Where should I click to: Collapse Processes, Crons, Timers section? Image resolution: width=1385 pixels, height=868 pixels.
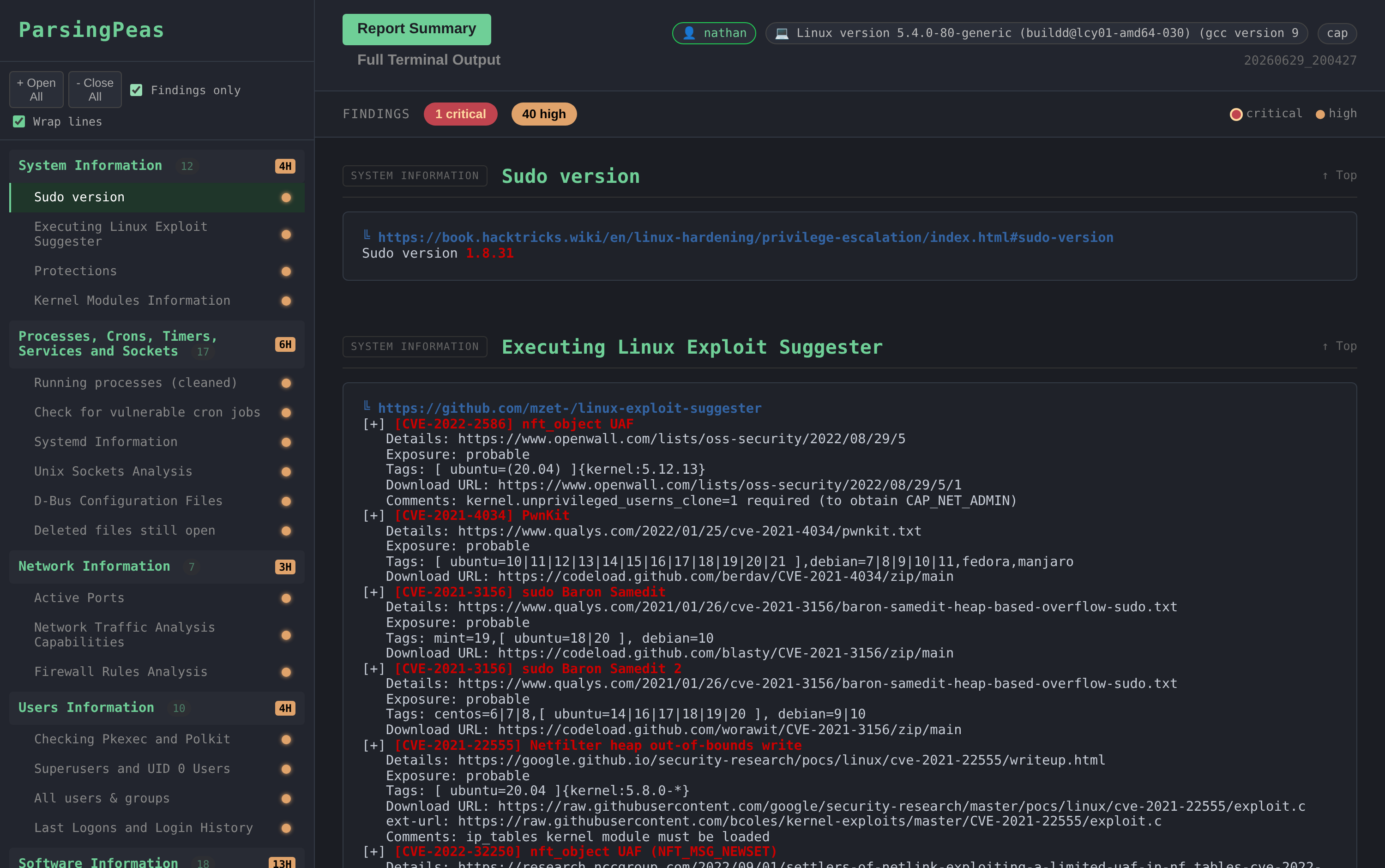point(157,344)
